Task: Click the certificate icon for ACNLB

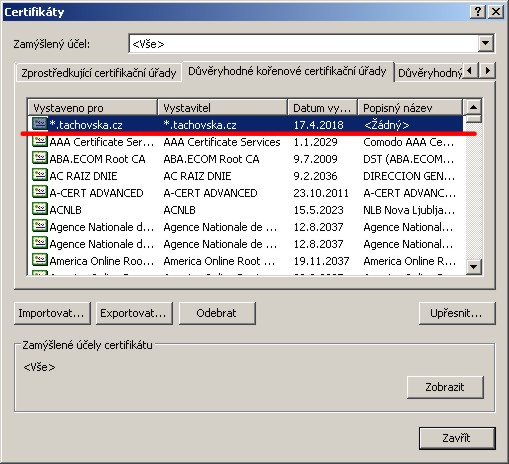Action: coord(40,209)
